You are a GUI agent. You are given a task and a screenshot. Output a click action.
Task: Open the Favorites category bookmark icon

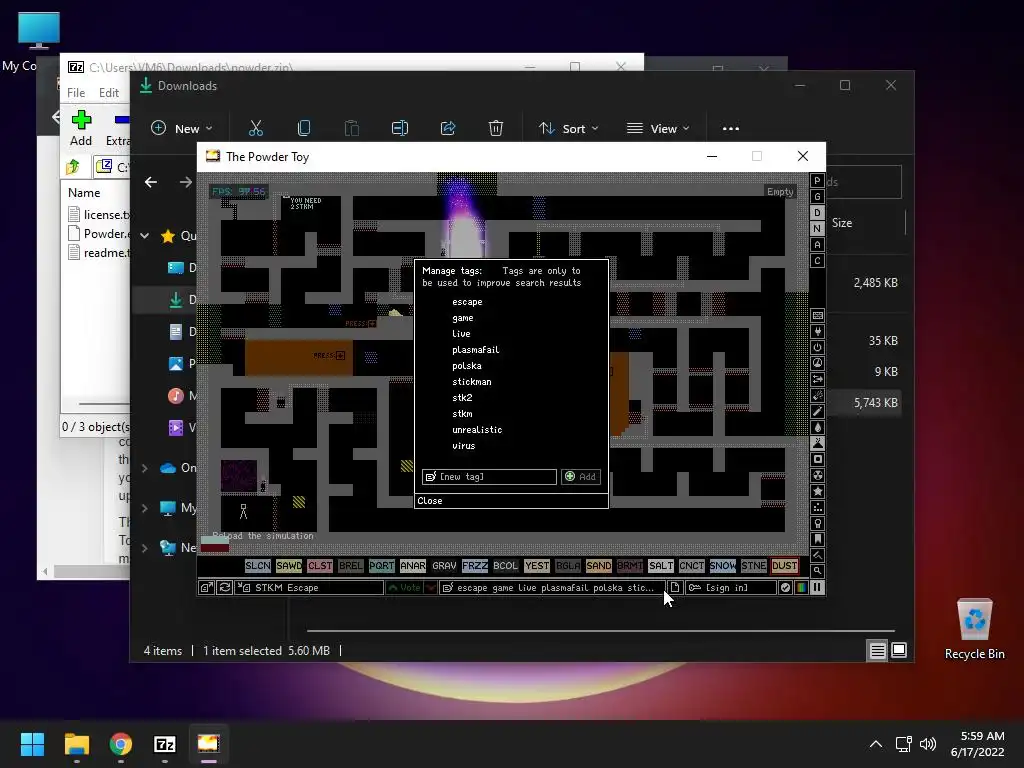[x=817, y=539]
